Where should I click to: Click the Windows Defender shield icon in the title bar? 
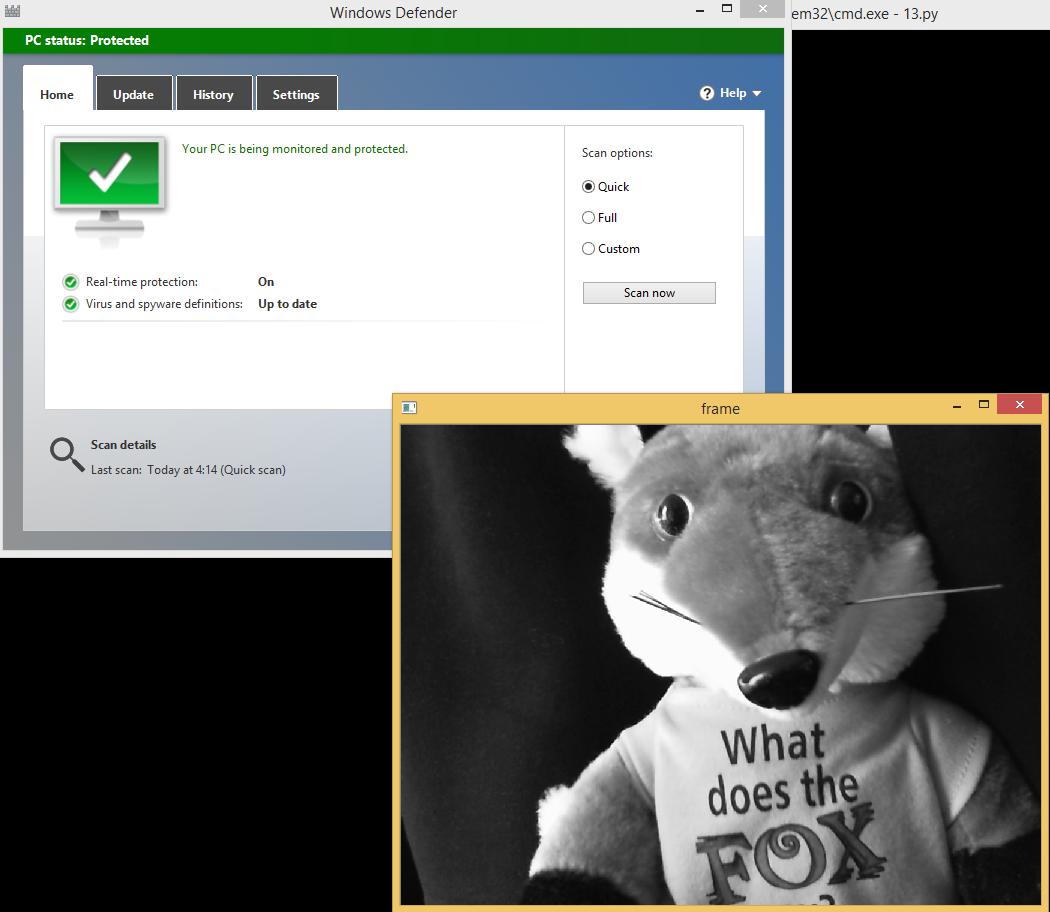point(10,10)
